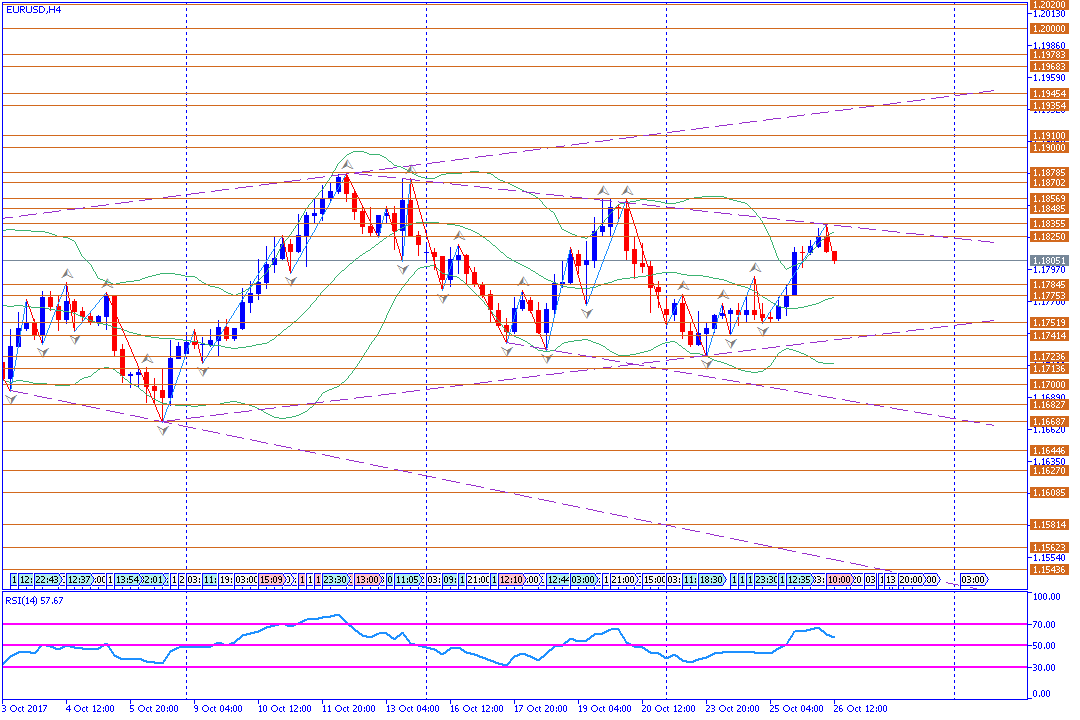This screenshot has width=1080, height=720.
Task: Select the 1.19000 horizontal level label
Action: point(1048,147)
